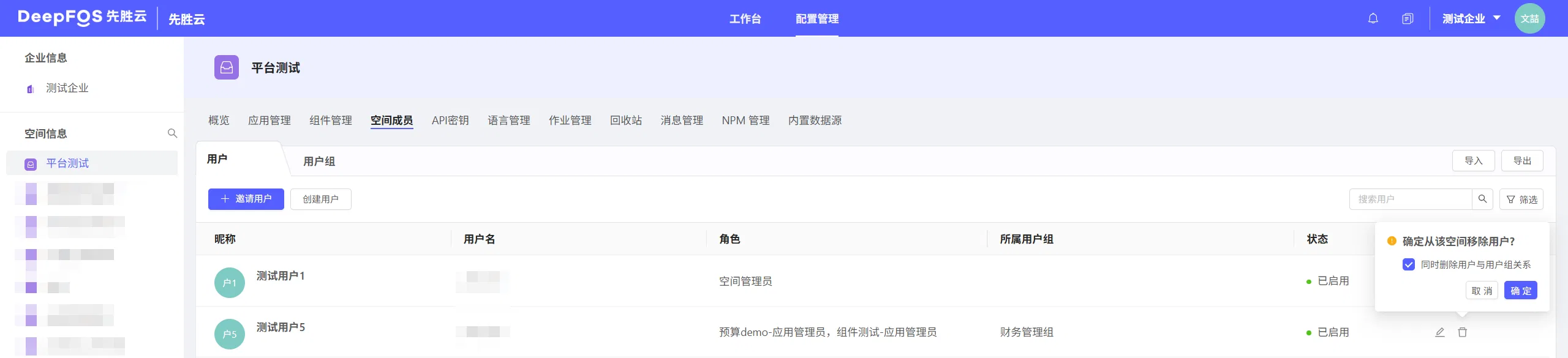Viewport: 1568px width, 358px height.
Task: Switch to the 应用管理 tab
Action: tap(269, 121)
